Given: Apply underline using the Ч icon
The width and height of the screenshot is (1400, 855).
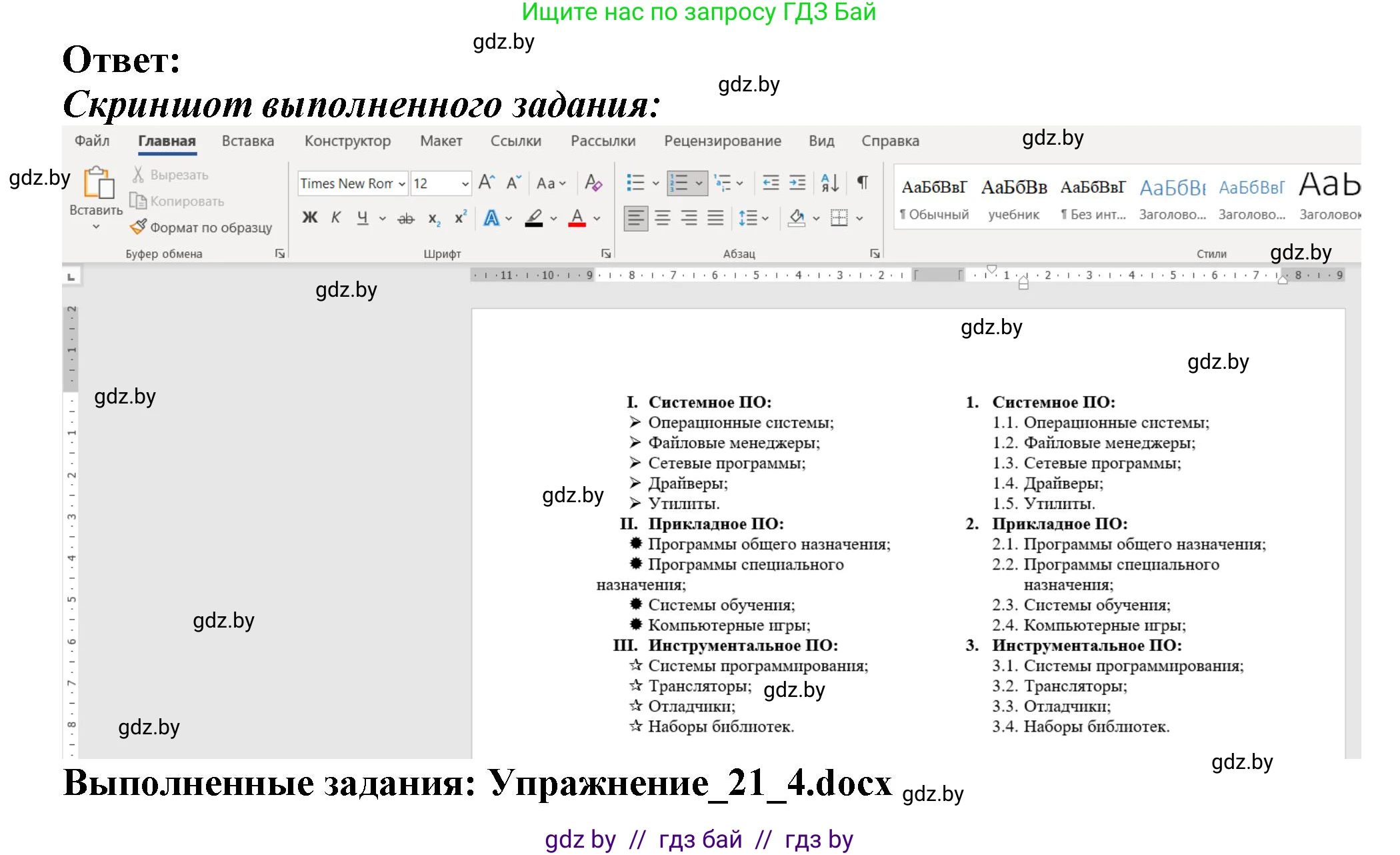Looking at the screenshot, I should tap(363, 217).
